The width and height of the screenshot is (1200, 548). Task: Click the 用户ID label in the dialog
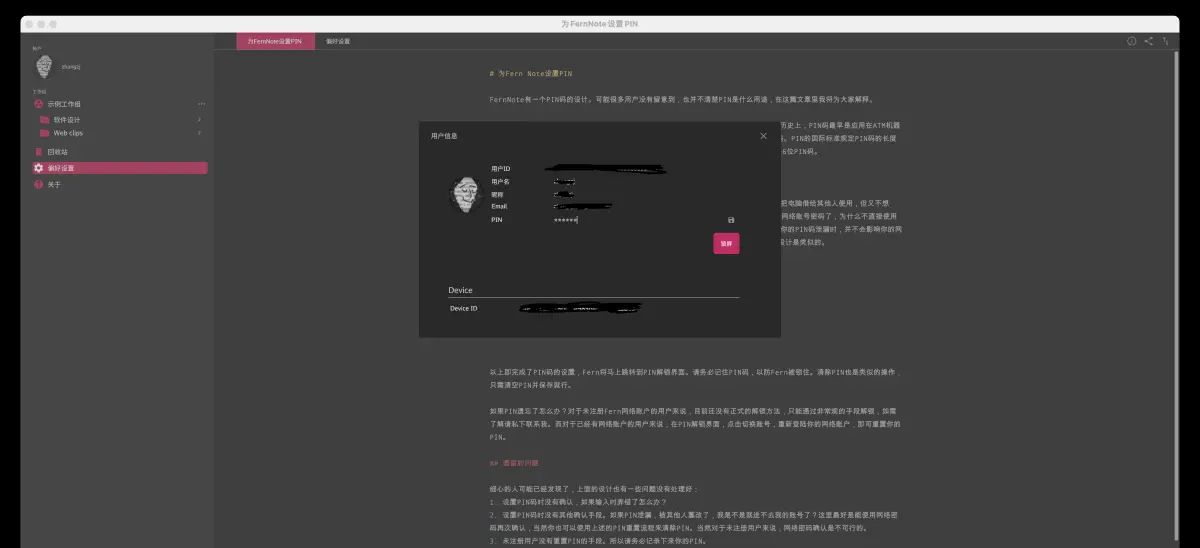click(x=501, y=168)
